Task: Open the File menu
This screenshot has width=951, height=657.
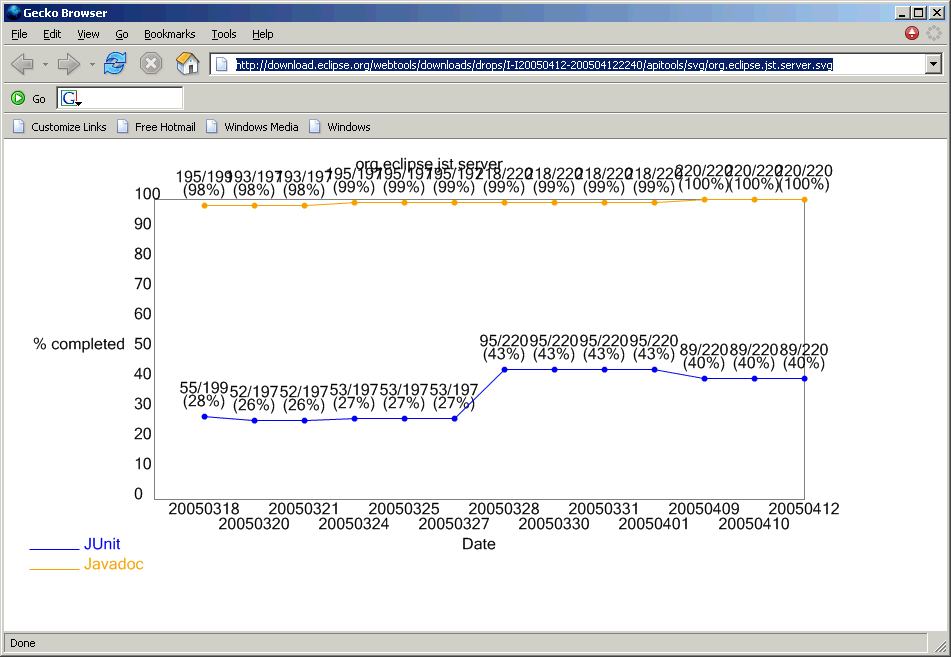Action: [x=19, y=34]
